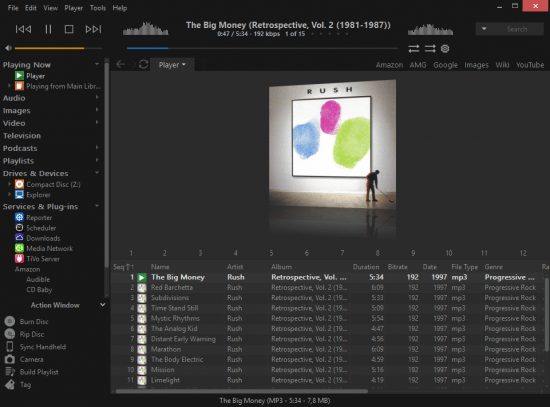Select the track Red Barchetta
The height and width of the screenshot is (407, 550).
pos(172,287)
